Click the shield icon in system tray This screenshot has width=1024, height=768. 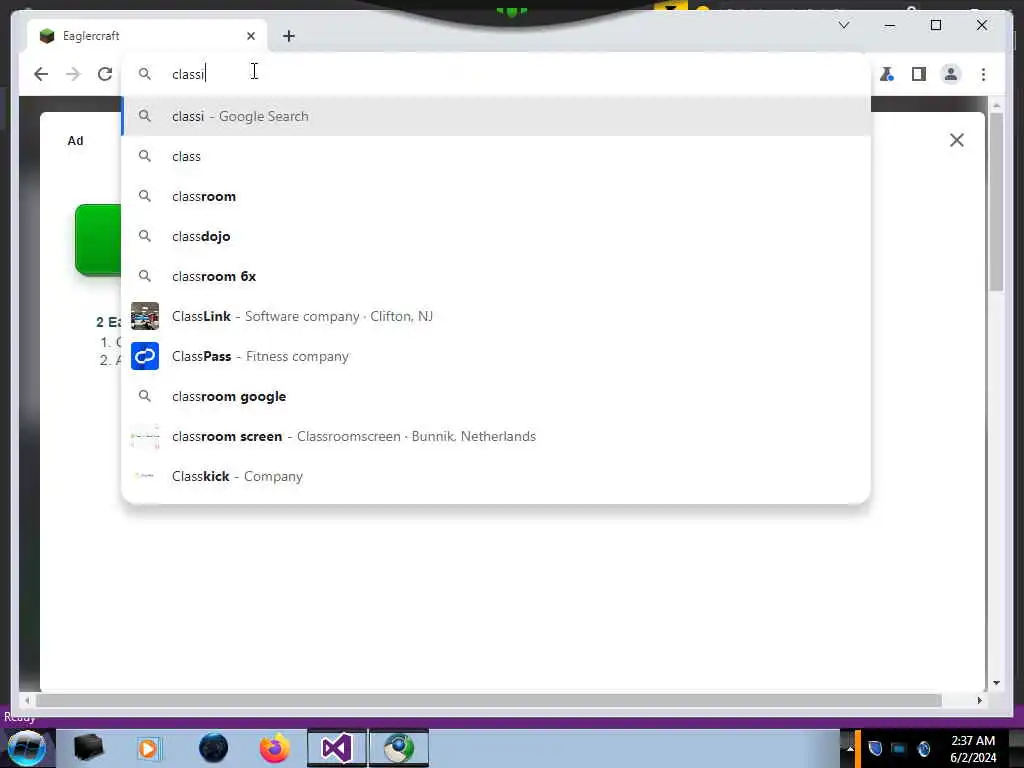[x=875, y=748]
